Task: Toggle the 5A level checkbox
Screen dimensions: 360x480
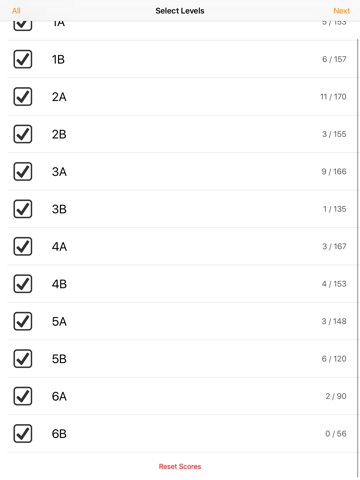Action: (23, 321)
